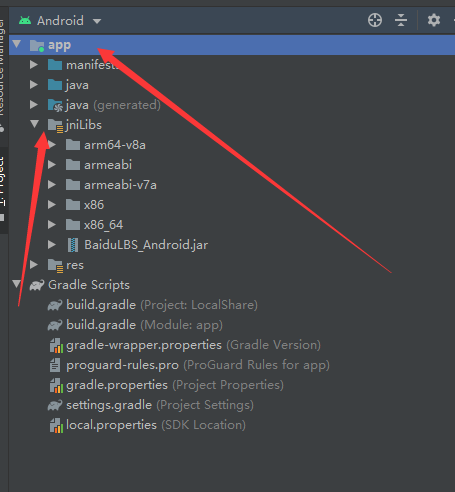Screen dimensions: 455x492
Task: Expand the armeabi folder arrow
Action: click(52, 164)
